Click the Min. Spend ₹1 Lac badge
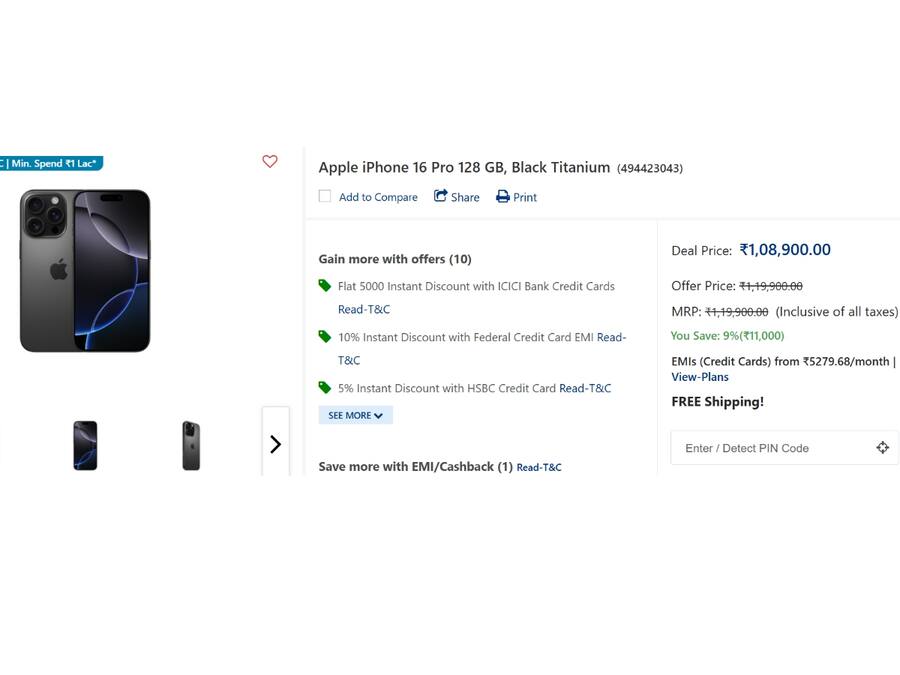Image resolution: width=900 pixels, height=675 pixels. point(50,162)
